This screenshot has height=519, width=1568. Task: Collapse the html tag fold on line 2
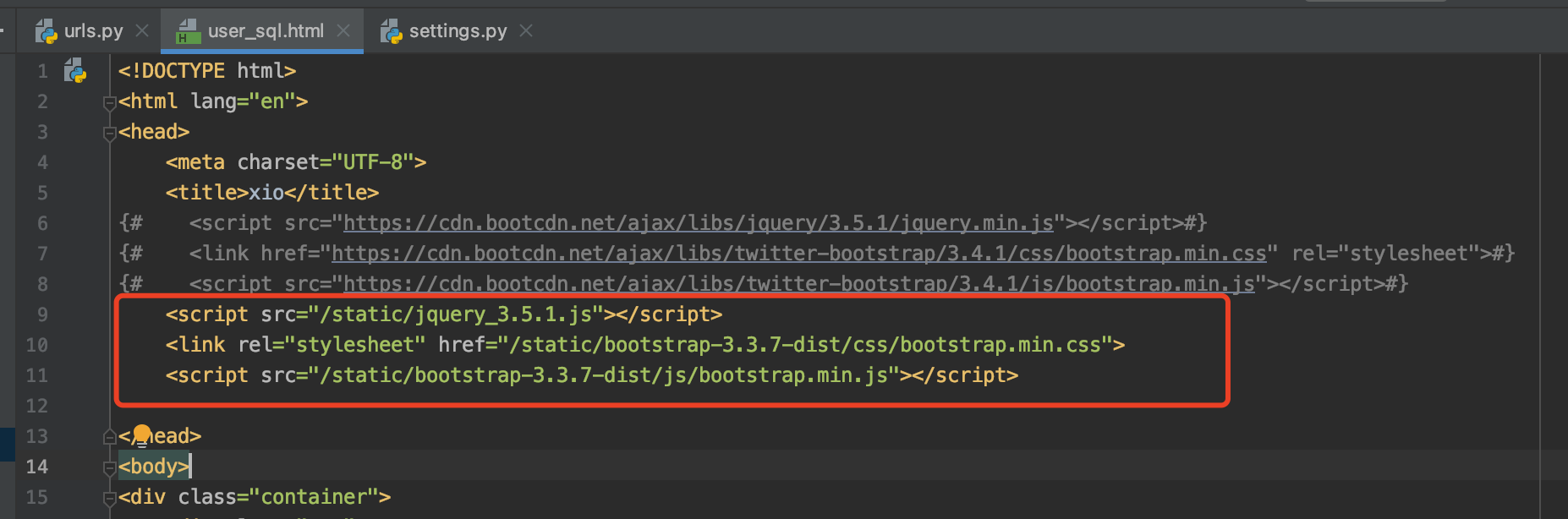tap(109, 102)
